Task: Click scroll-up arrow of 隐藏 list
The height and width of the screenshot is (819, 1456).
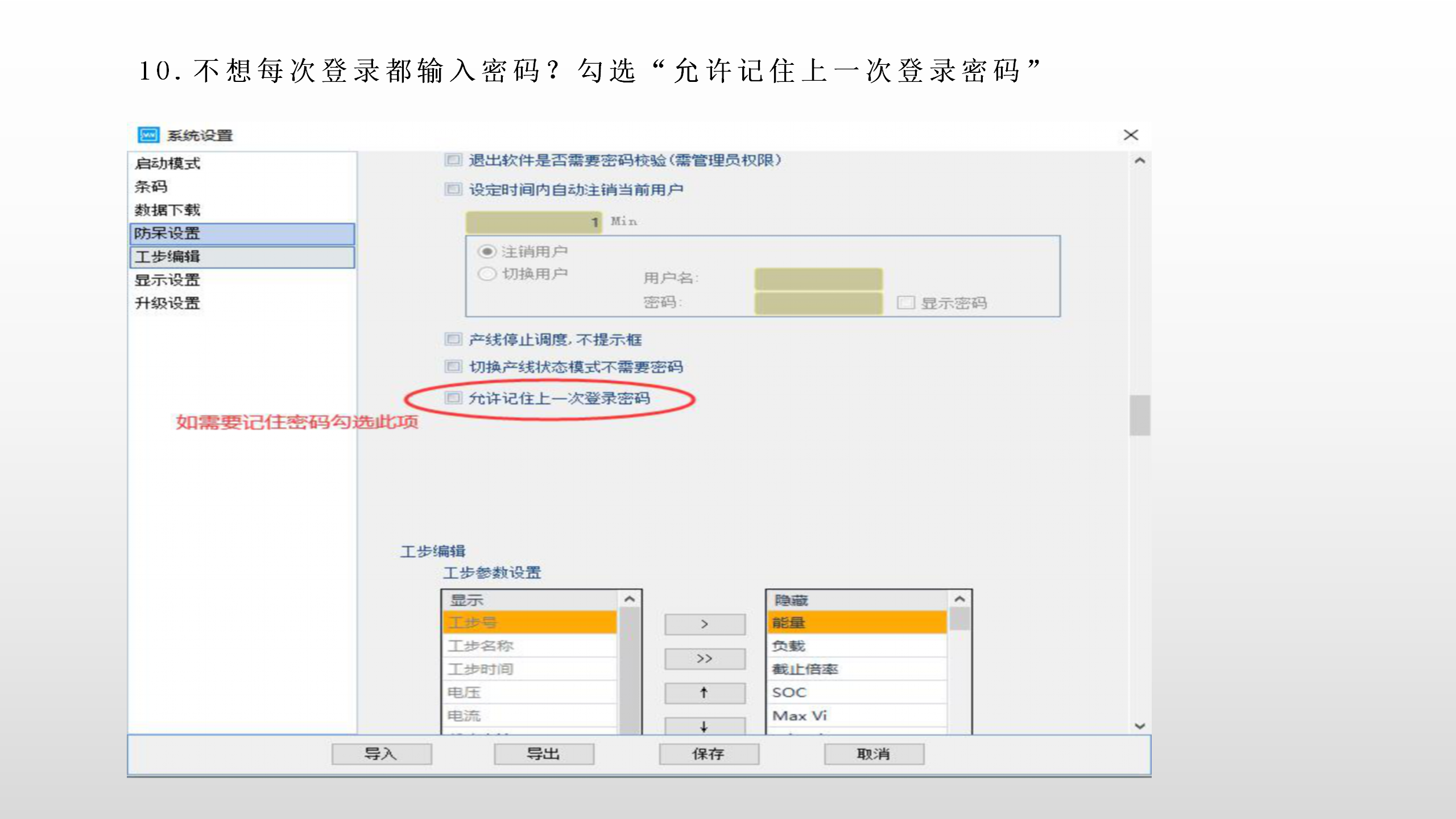Action: [x=959, y=599]
